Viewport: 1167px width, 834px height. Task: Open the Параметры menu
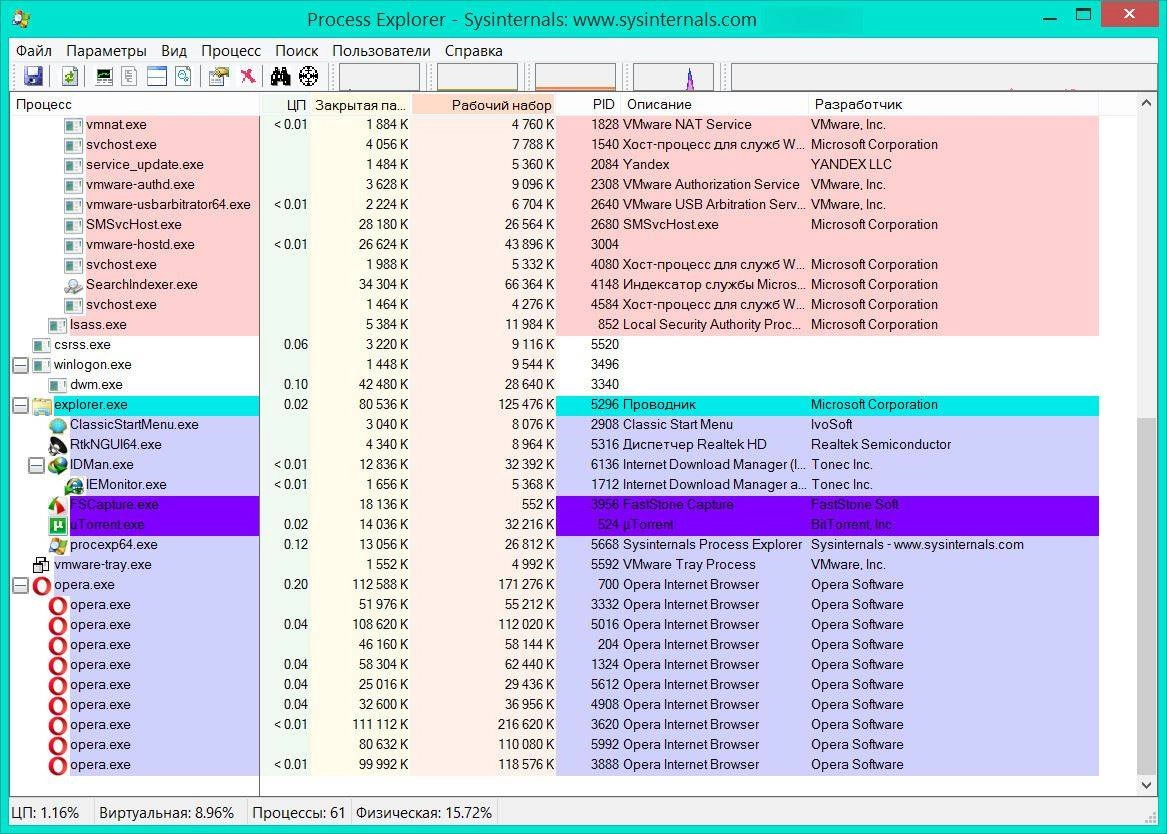(x=106, y=51)
